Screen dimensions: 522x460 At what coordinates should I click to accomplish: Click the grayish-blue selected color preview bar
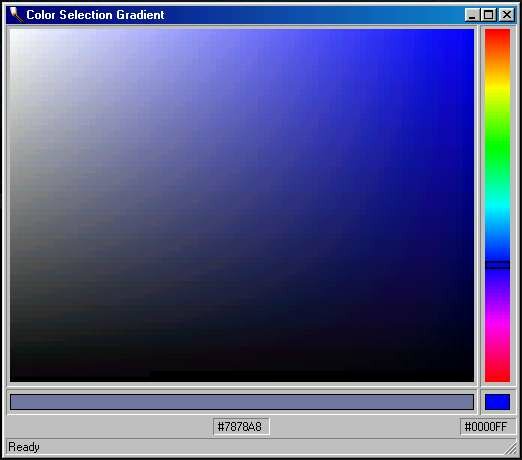[242, 402]
